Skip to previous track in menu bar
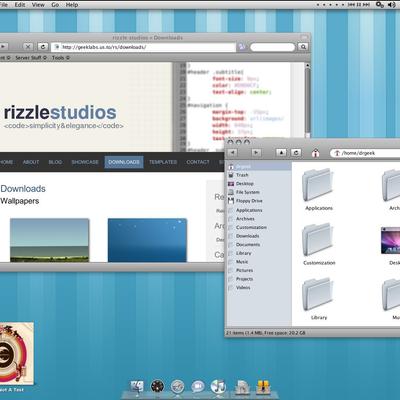Viewport: 400px width, 400px height. pyautogui.click(x=351, y=5)
